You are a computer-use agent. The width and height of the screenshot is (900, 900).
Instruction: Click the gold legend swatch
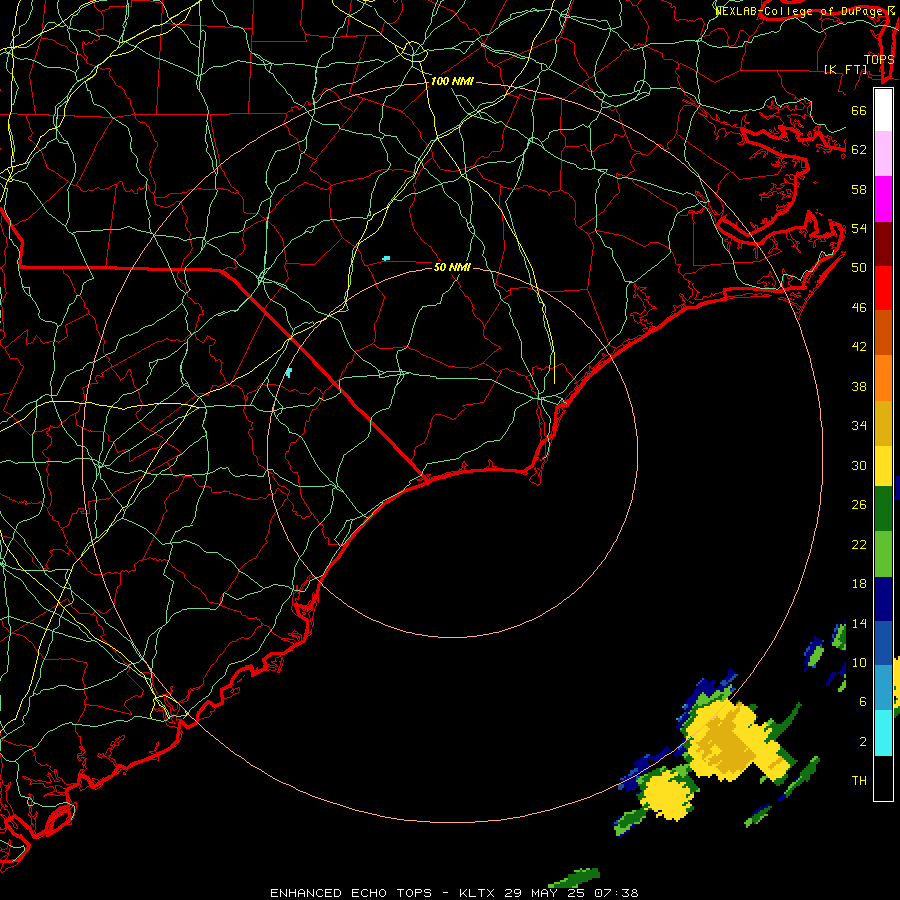click(x=883, y=423)
